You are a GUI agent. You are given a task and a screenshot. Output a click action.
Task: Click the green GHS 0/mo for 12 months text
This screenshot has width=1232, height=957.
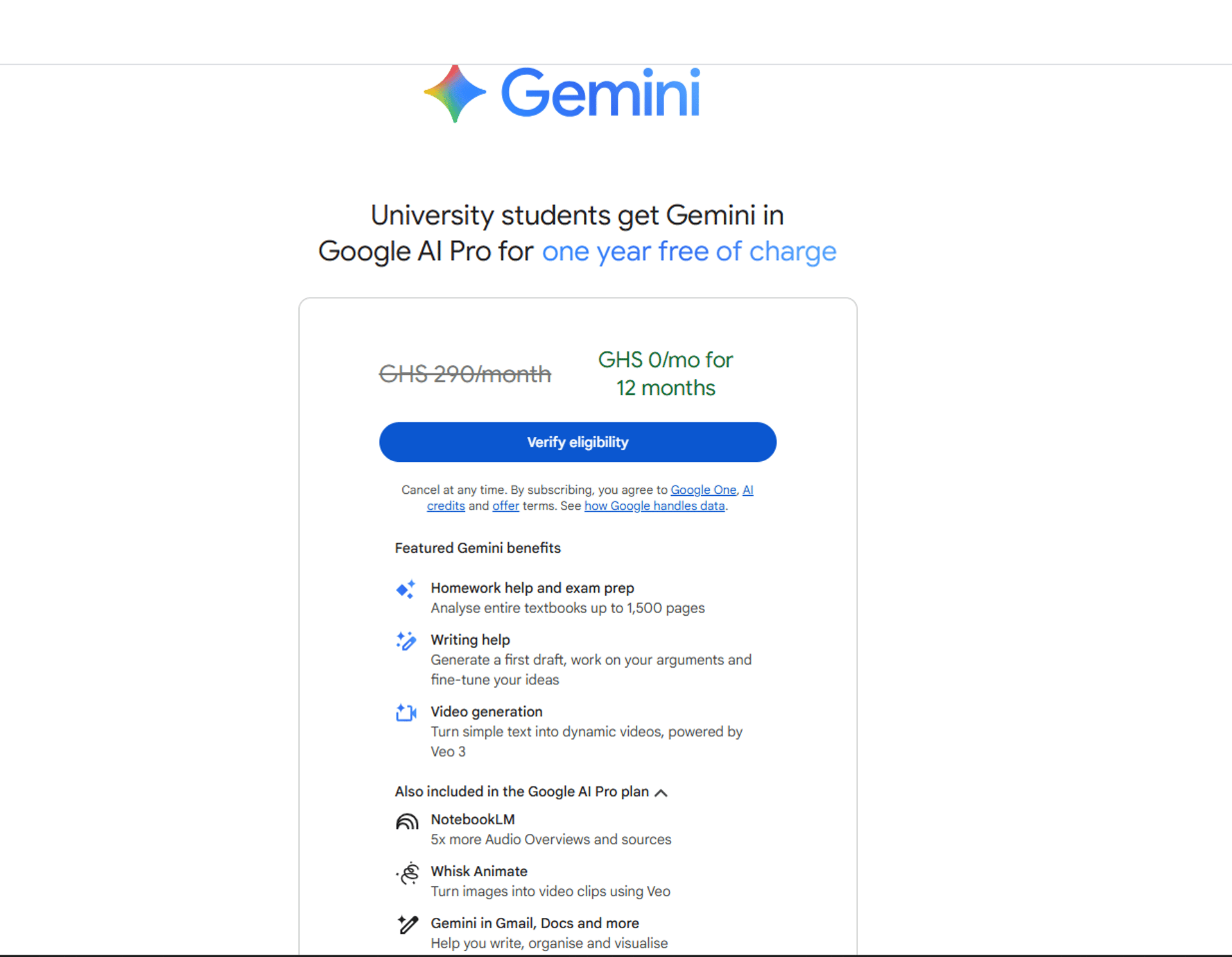[x=665, y=374]
